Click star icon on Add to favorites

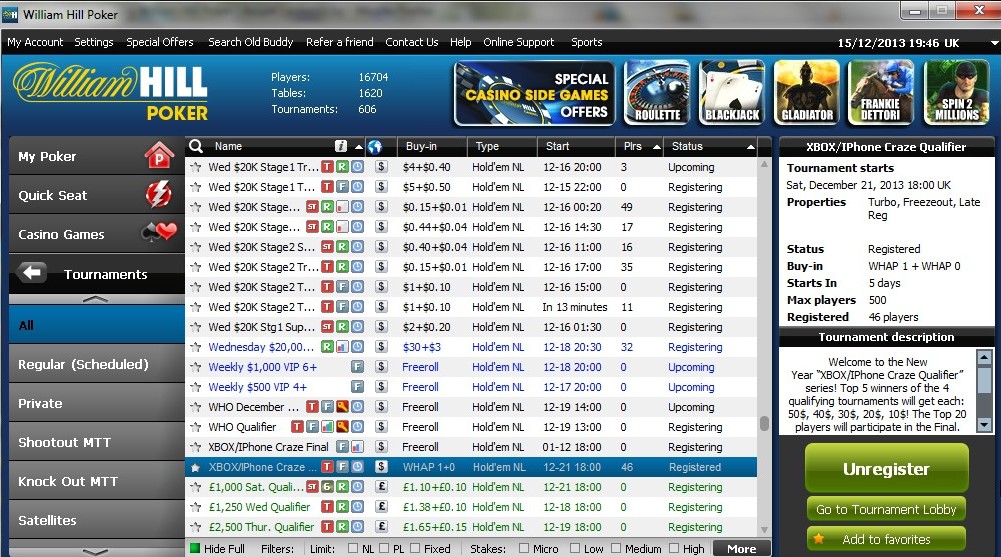(x=818, y=539)
